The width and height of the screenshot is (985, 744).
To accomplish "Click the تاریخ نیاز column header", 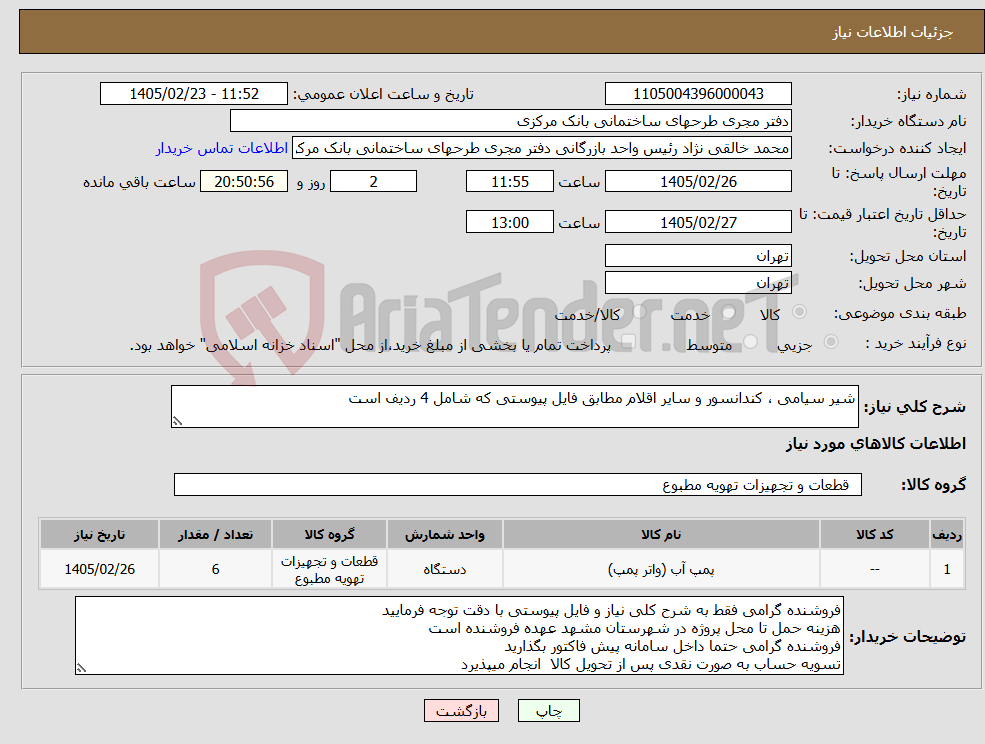I will [99, 534].
